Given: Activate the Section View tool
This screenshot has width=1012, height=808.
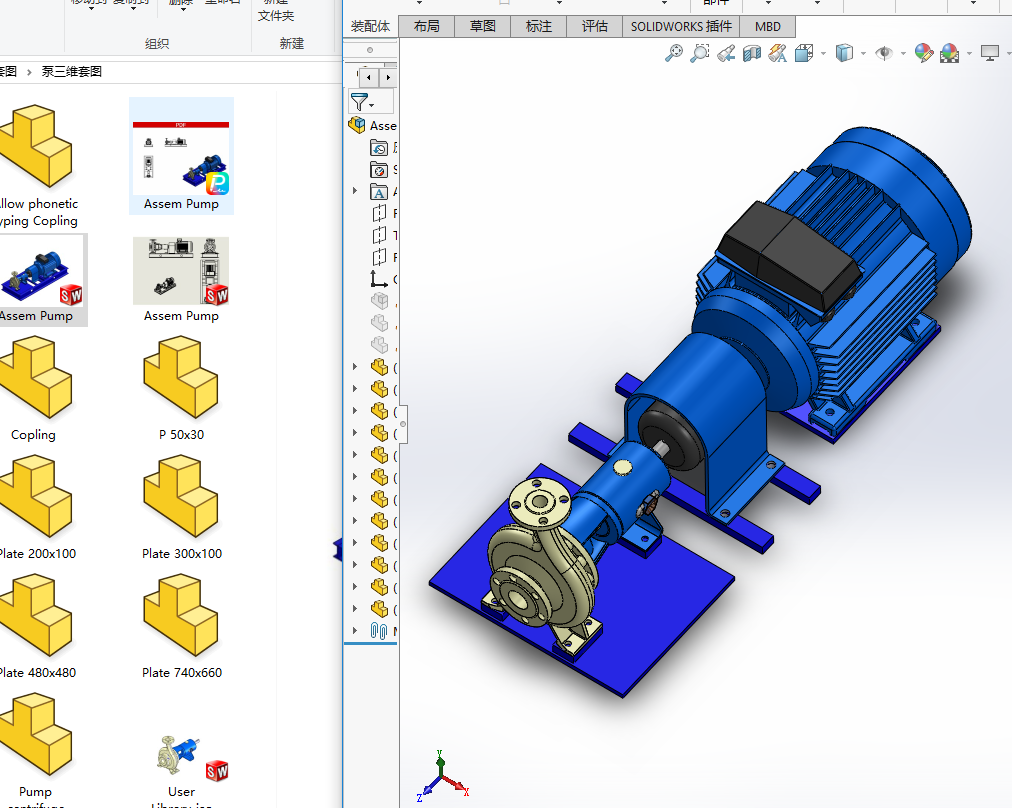Looking at the screenshot, I should pyautogui.click(x=752, y=53).
